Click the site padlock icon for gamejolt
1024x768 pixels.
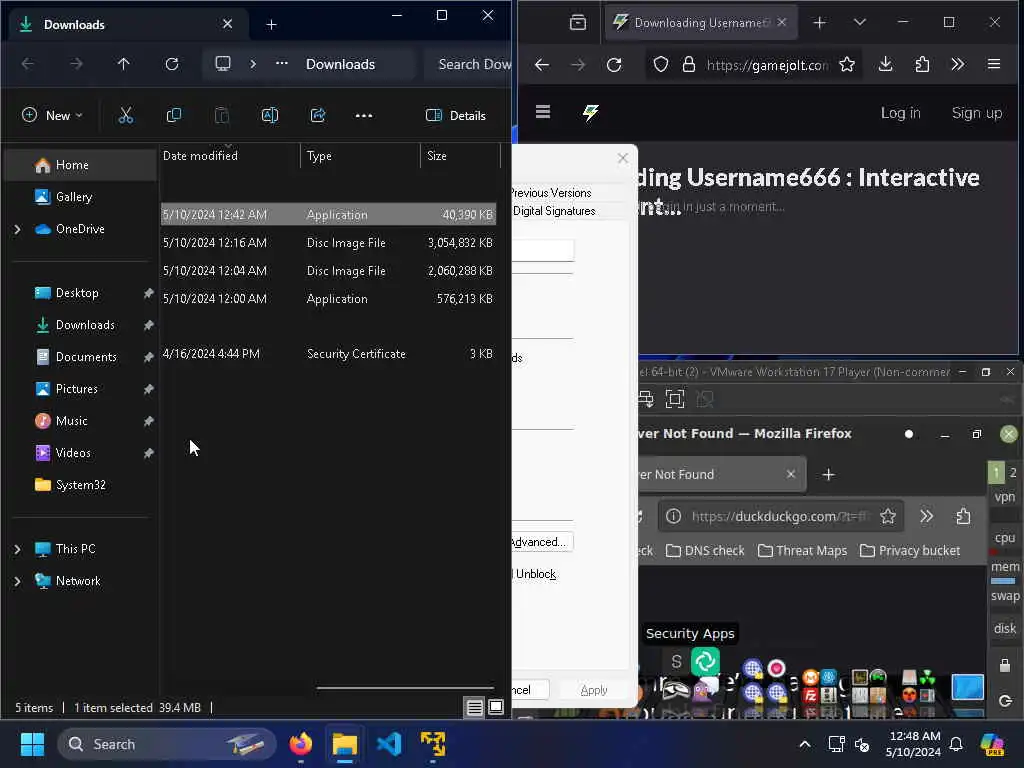(x=689, y=65)
